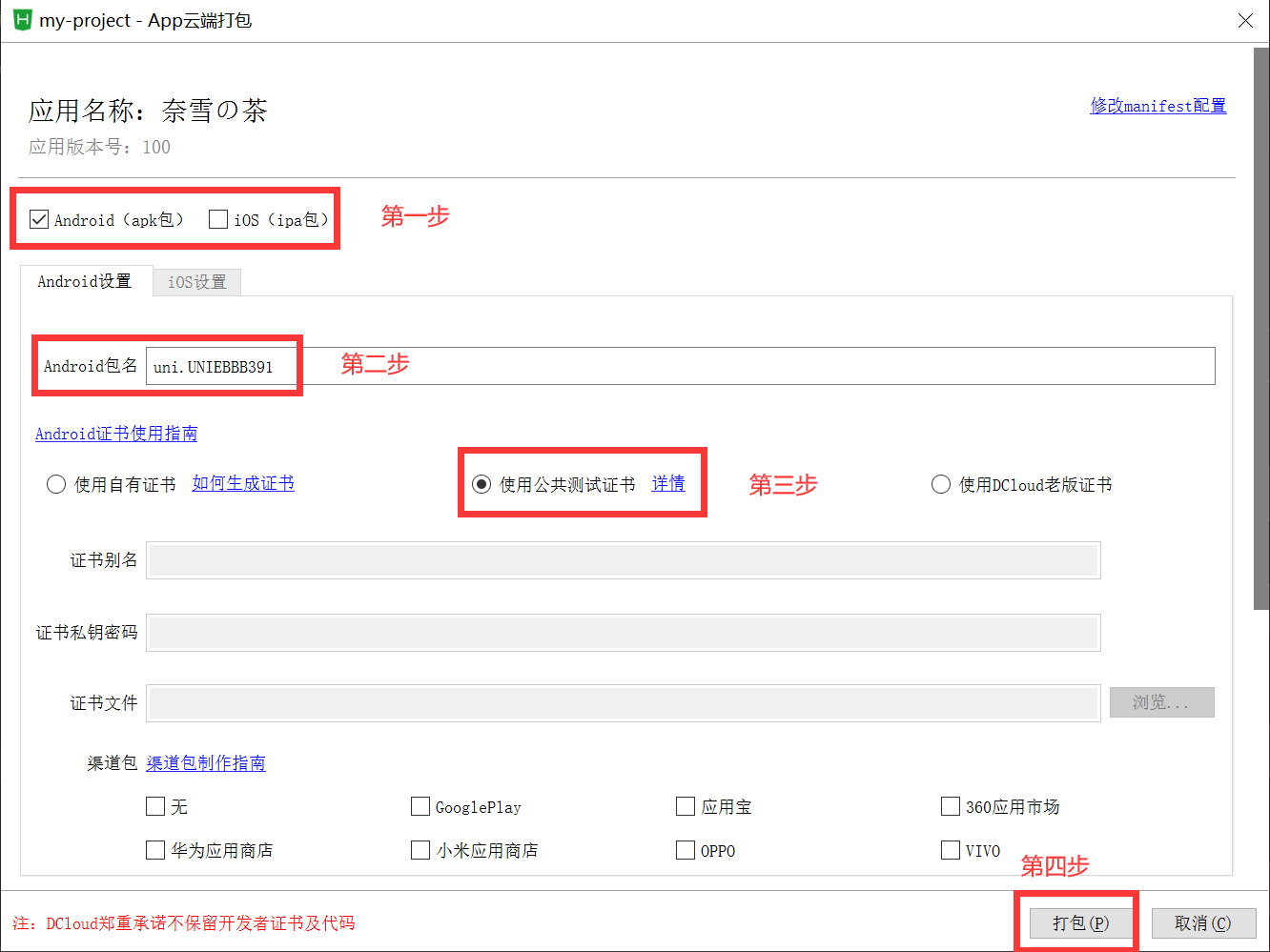
Task: Select 使用公共测试证书 radio button
Action: click(x=481, y=484)
